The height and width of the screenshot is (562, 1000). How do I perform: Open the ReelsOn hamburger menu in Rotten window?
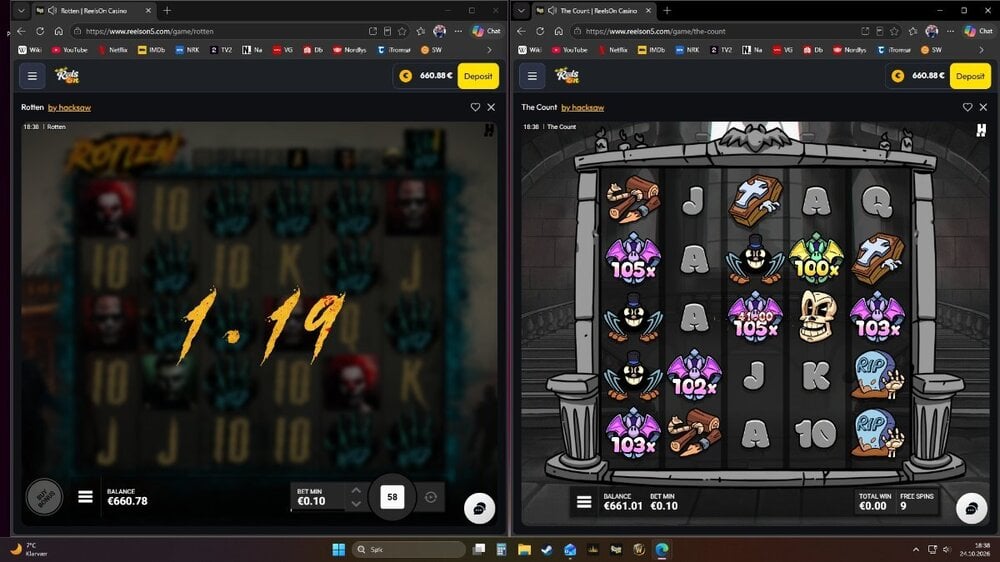pos(32,76)
